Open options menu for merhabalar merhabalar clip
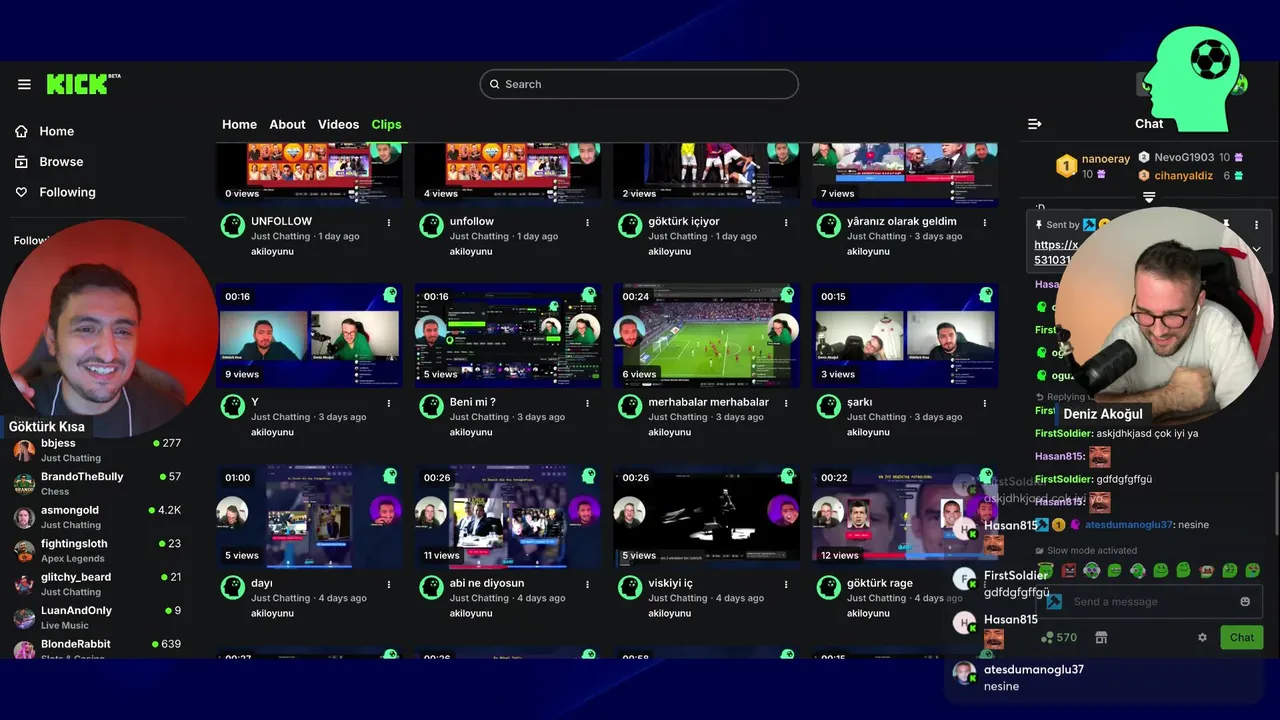Image resolution: width=1280 pixels, height=720 pixels. pos(786,403)
